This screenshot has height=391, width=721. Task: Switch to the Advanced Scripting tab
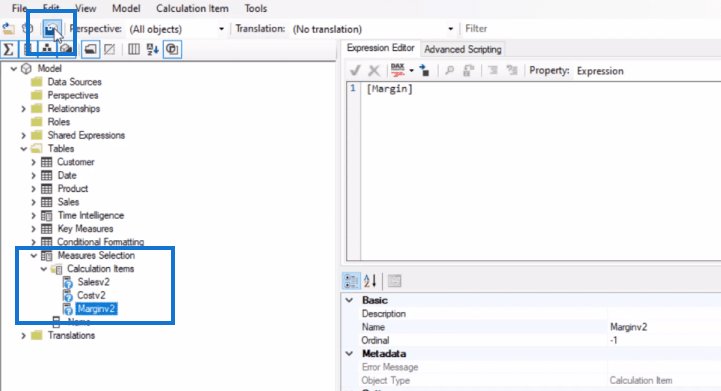click(x=463, y=49)
